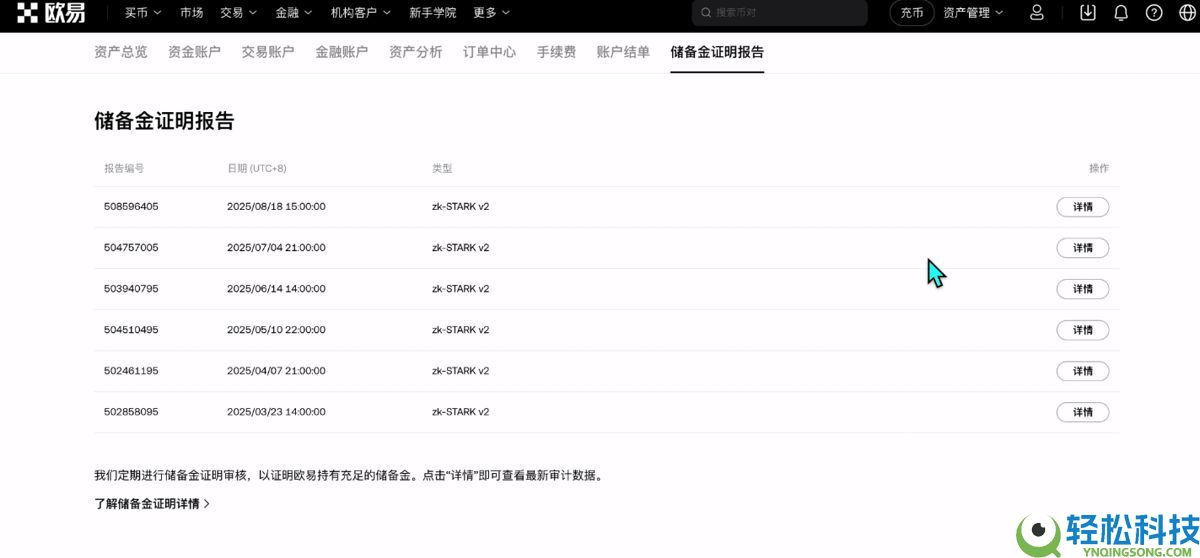Click report number 502858095
Screen dimensions: 1200x558
click(131, 412)
